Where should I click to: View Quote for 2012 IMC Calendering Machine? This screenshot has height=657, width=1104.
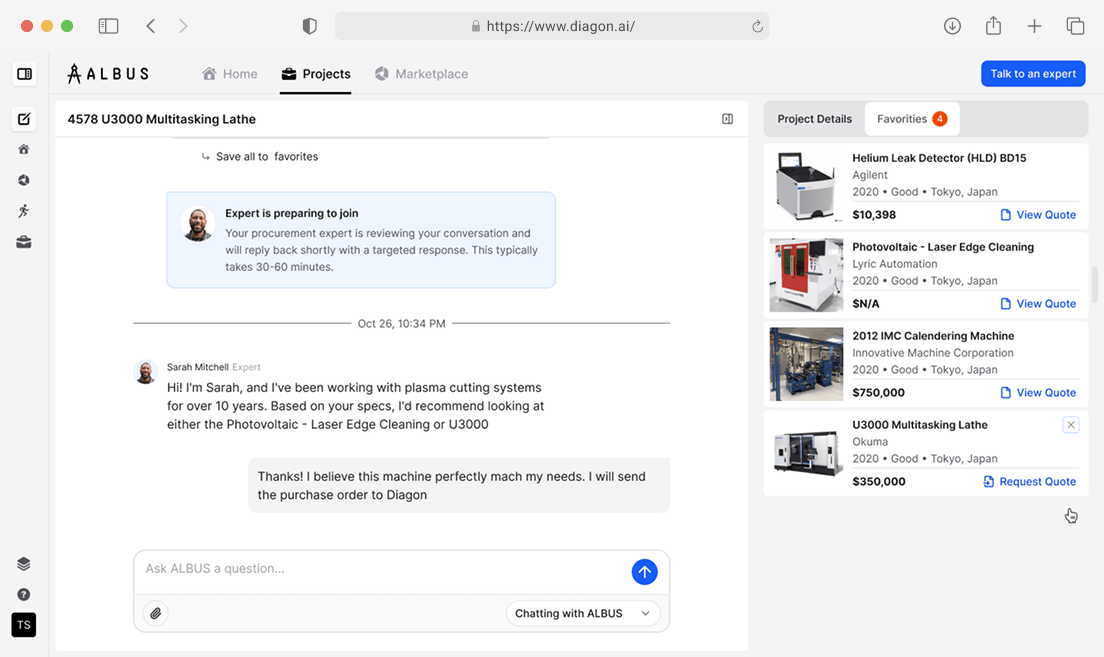[1038, 392]
